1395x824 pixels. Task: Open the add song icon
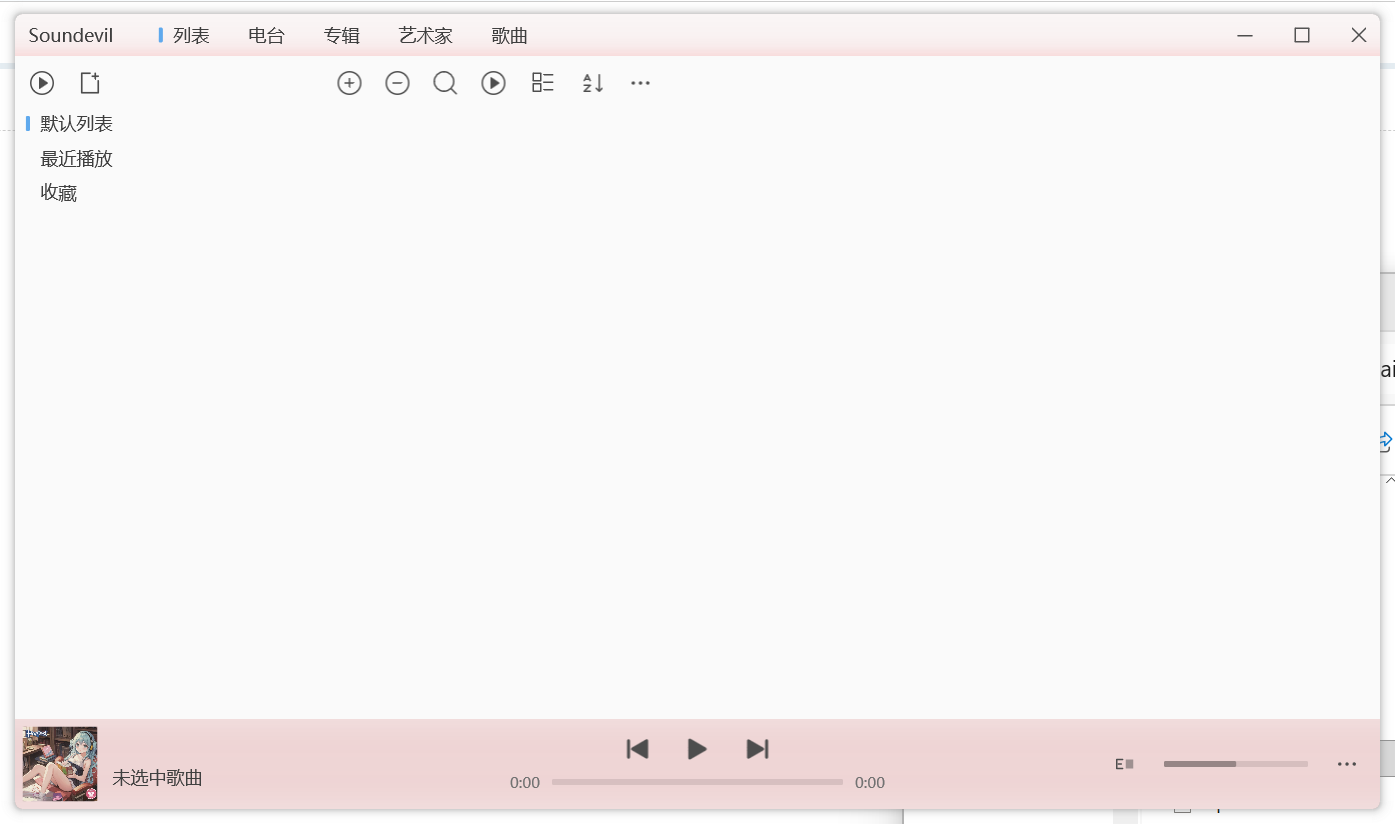click(349, 83)
